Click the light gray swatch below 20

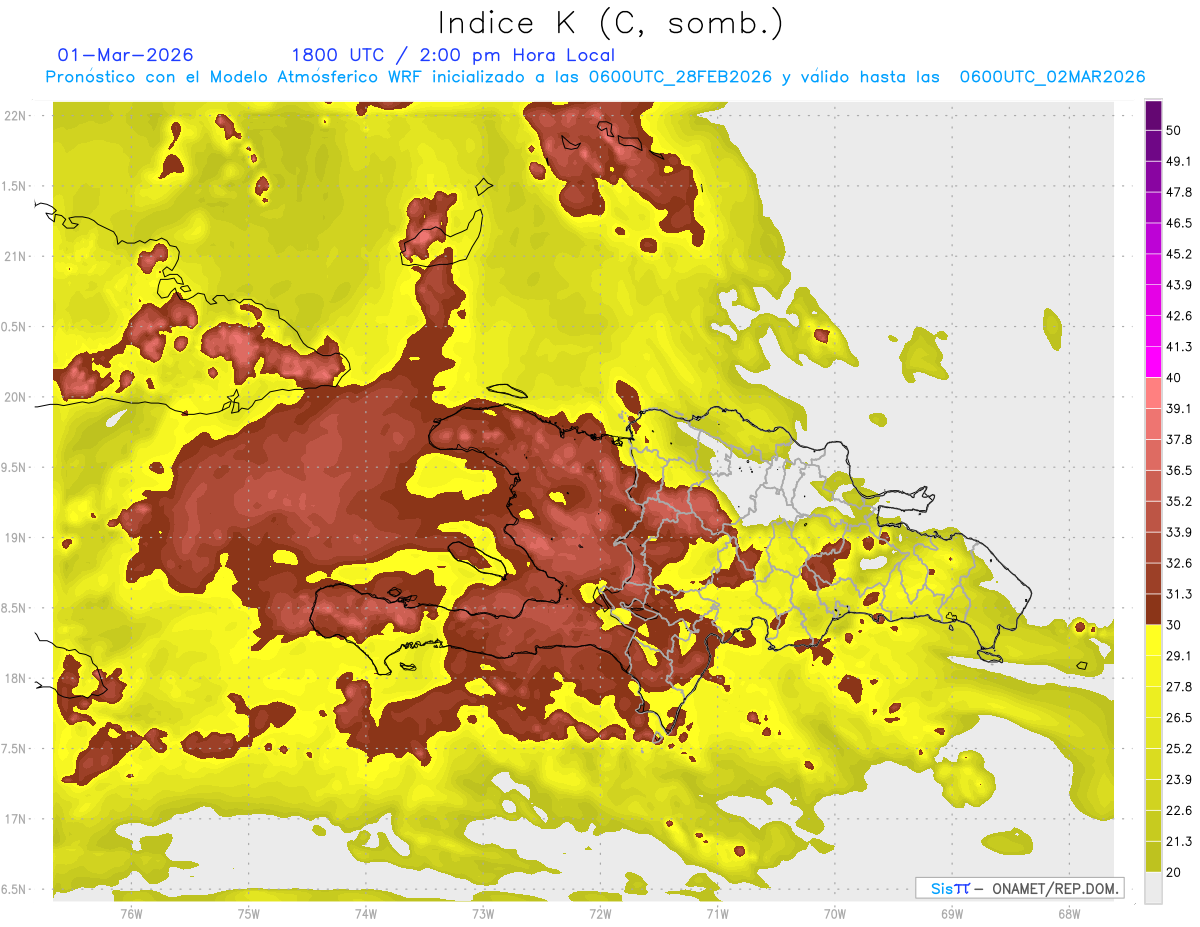[x=1153, y=887]
